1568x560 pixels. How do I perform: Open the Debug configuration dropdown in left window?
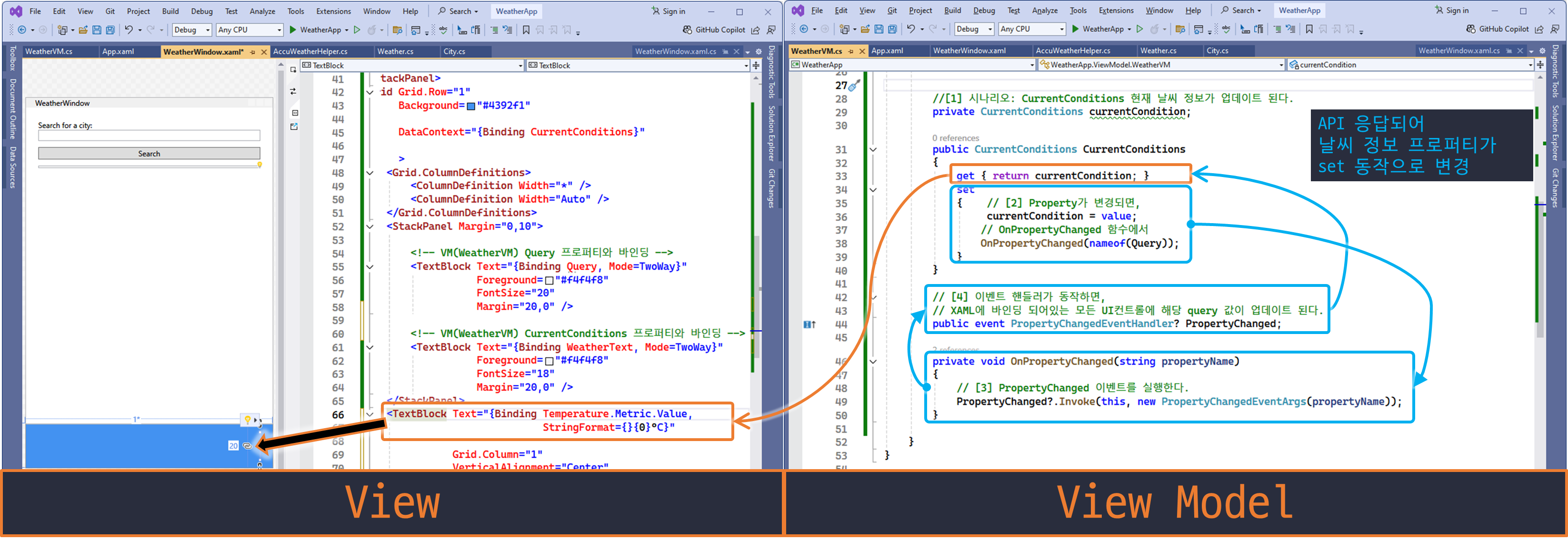(192, 30)
